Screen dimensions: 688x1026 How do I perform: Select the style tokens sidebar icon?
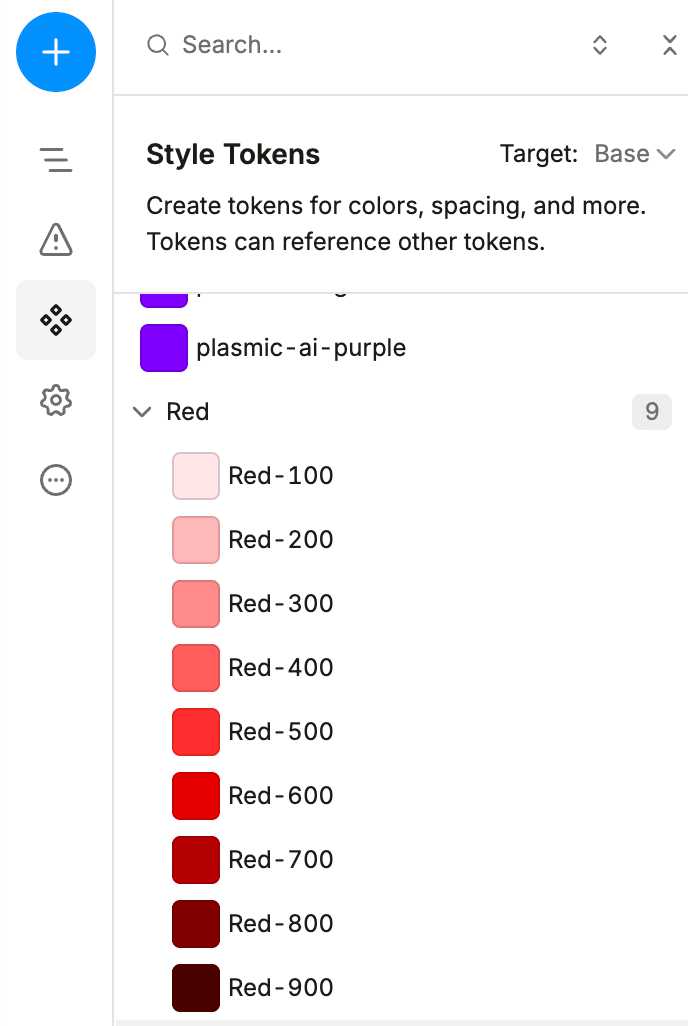pyautogui.click(x=56, y=320)
